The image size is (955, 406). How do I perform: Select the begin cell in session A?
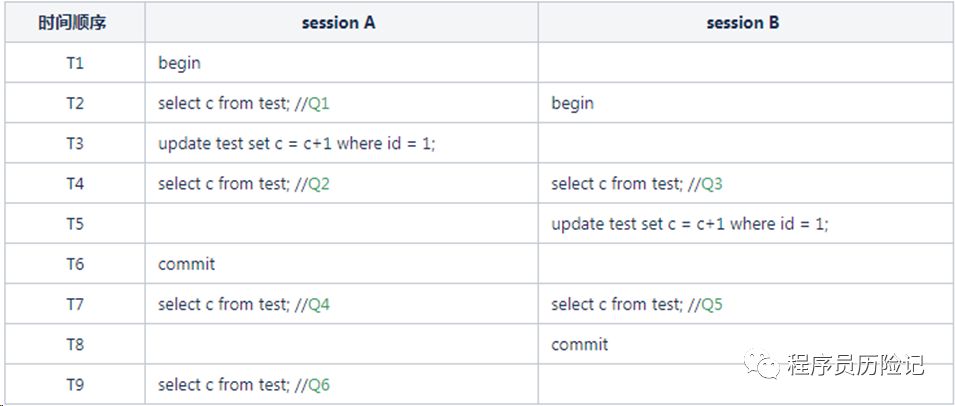tap(179, 63)
